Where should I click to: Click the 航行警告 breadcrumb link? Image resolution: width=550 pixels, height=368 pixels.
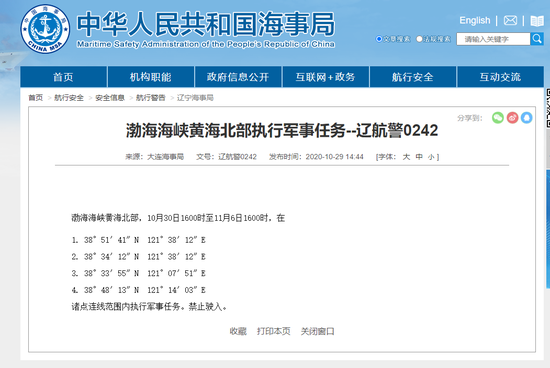(x=150, y=98)
